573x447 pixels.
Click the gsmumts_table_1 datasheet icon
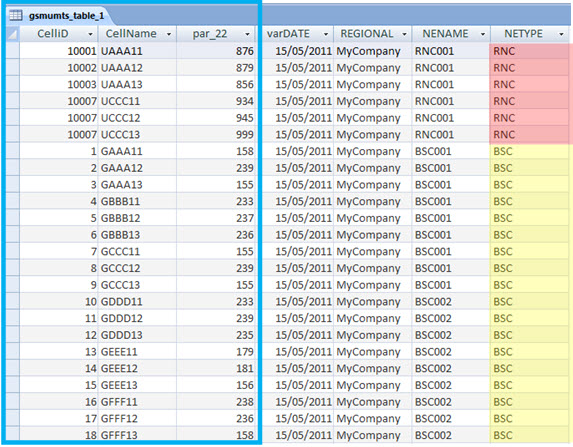click(15, 15)
